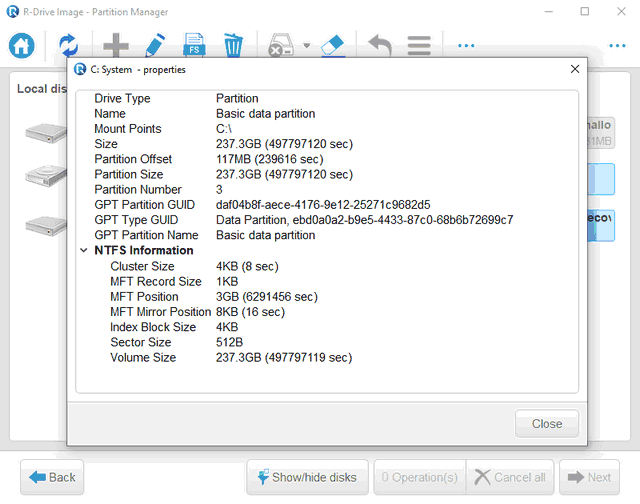Open the three-line operations list icon

(x=419, y=46)
